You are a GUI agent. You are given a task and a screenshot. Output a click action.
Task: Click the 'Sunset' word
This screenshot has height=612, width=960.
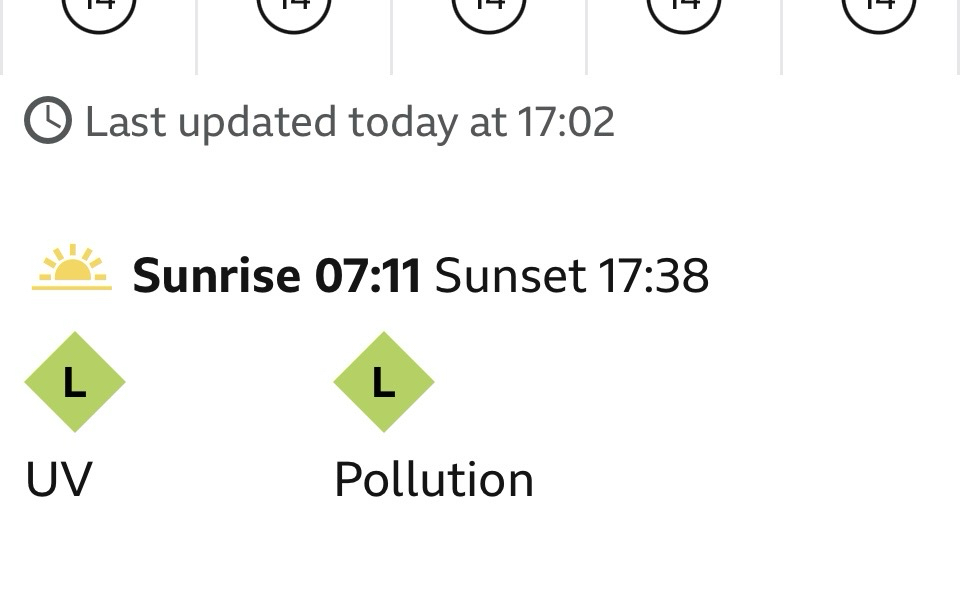pos(510,276)
